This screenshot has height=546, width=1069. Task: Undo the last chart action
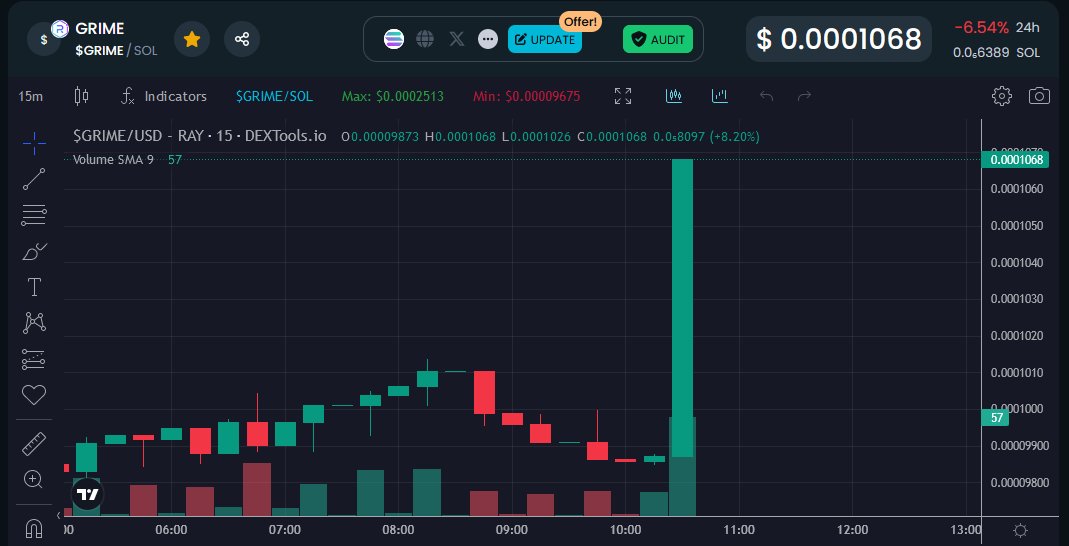click(x=766, y=96)
